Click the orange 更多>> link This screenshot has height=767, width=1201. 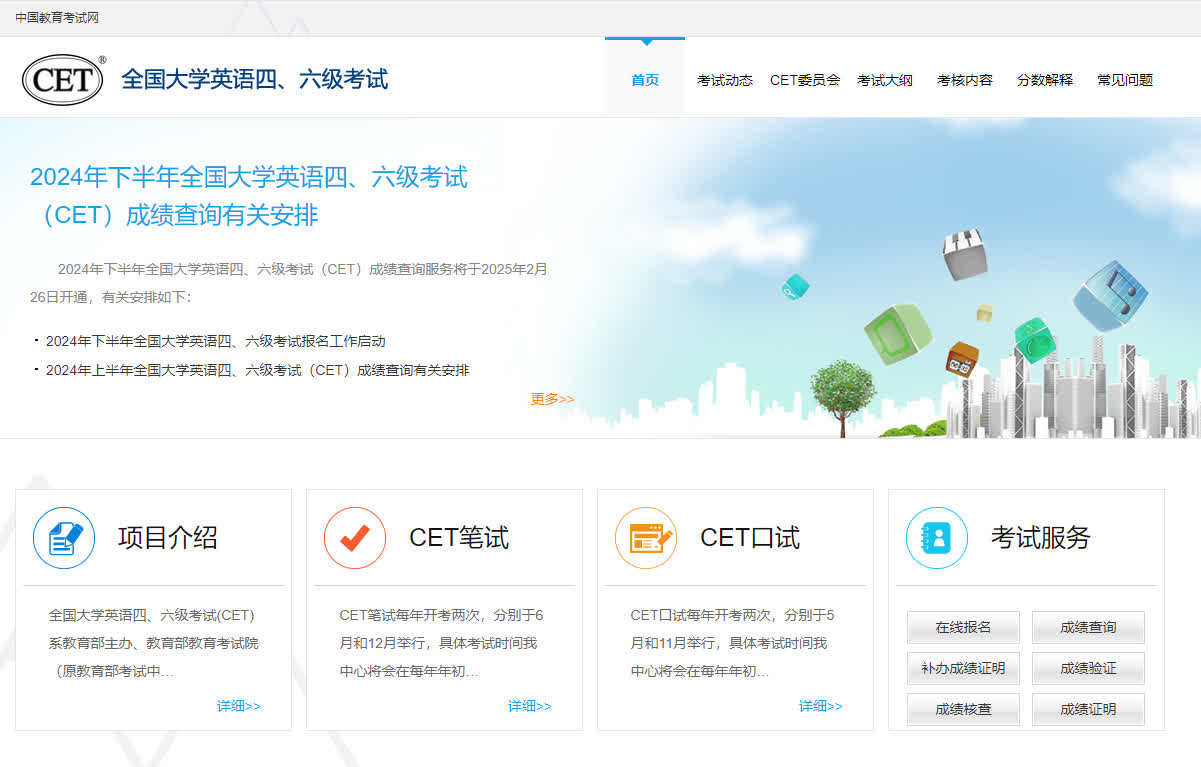pyautogui.click(x=552, y=399)
